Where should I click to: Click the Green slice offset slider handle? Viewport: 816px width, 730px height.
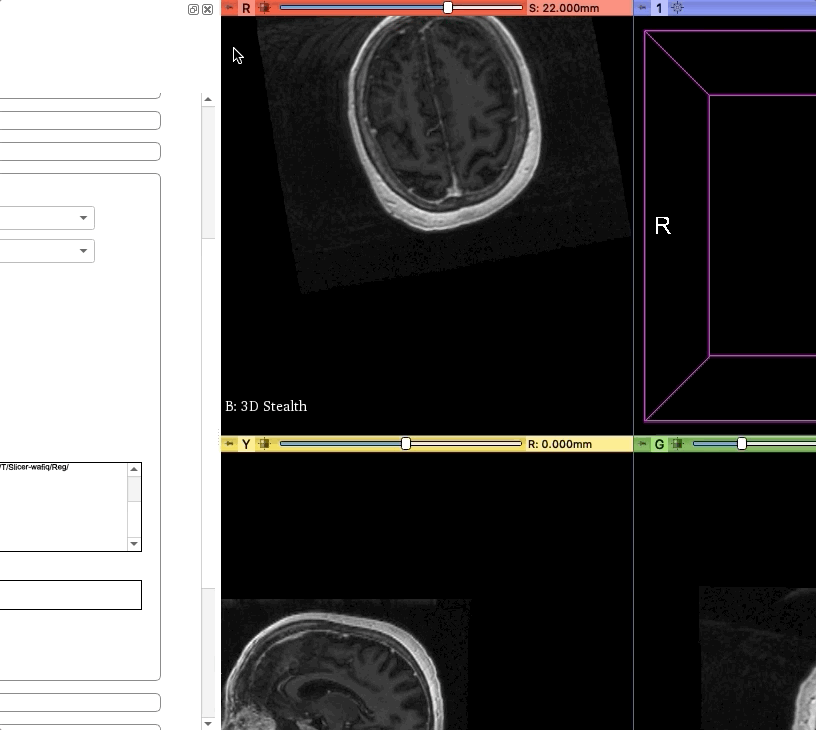[x=742, y=444]
